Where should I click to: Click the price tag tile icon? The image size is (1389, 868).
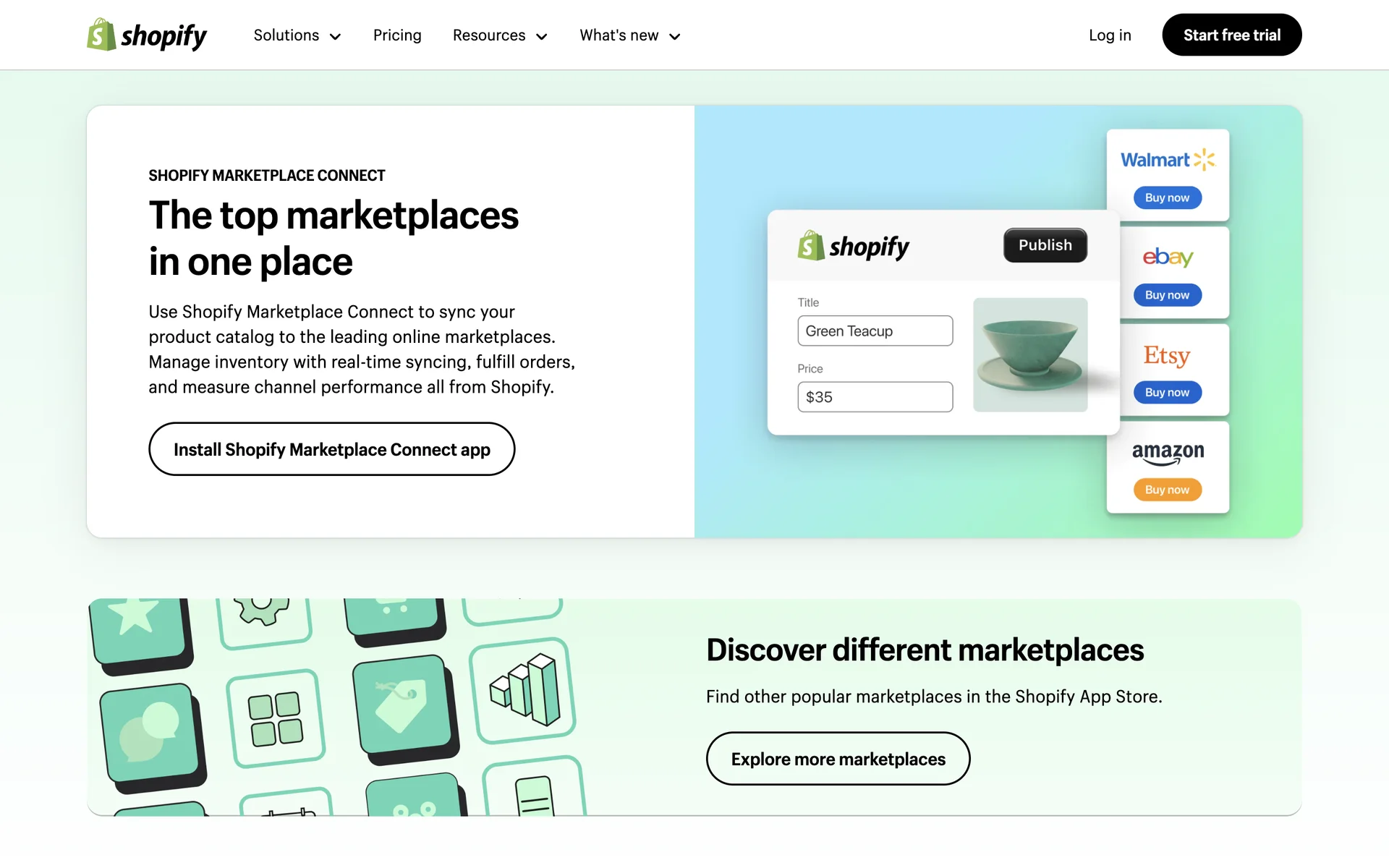[402, 704]
